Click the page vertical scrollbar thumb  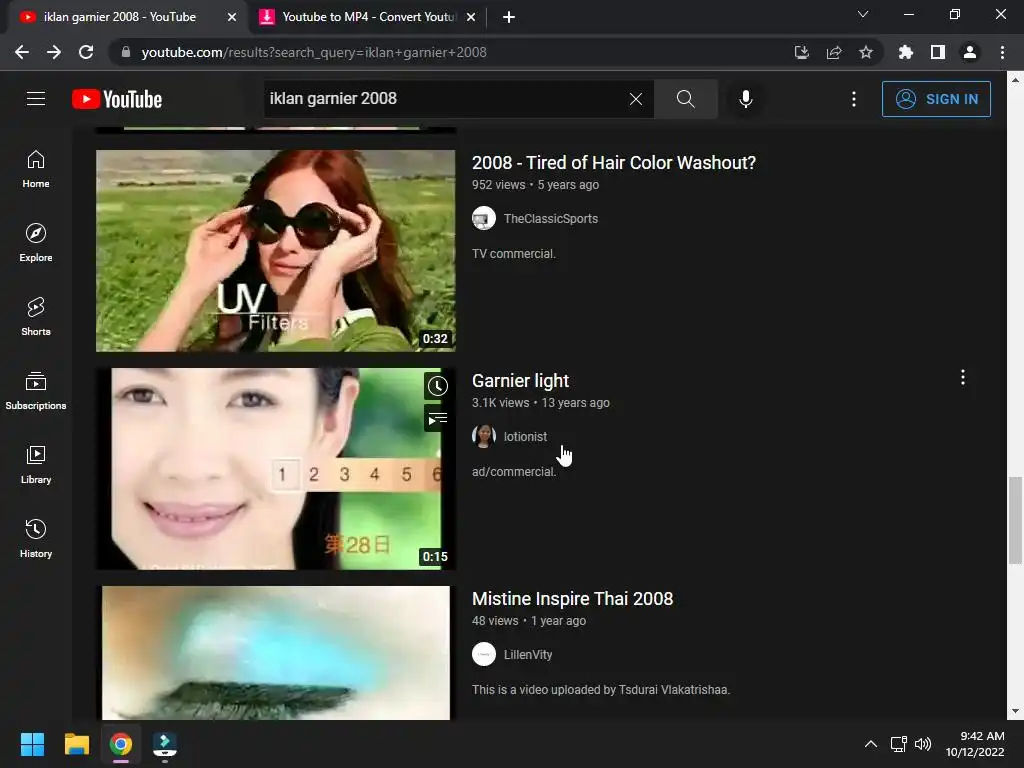(1015, 520)
